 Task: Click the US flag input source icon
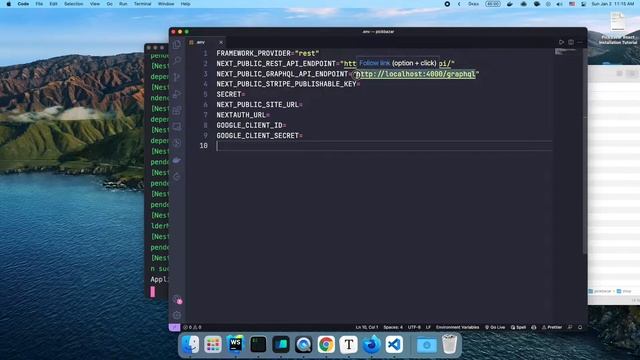(x=572, y=4)
